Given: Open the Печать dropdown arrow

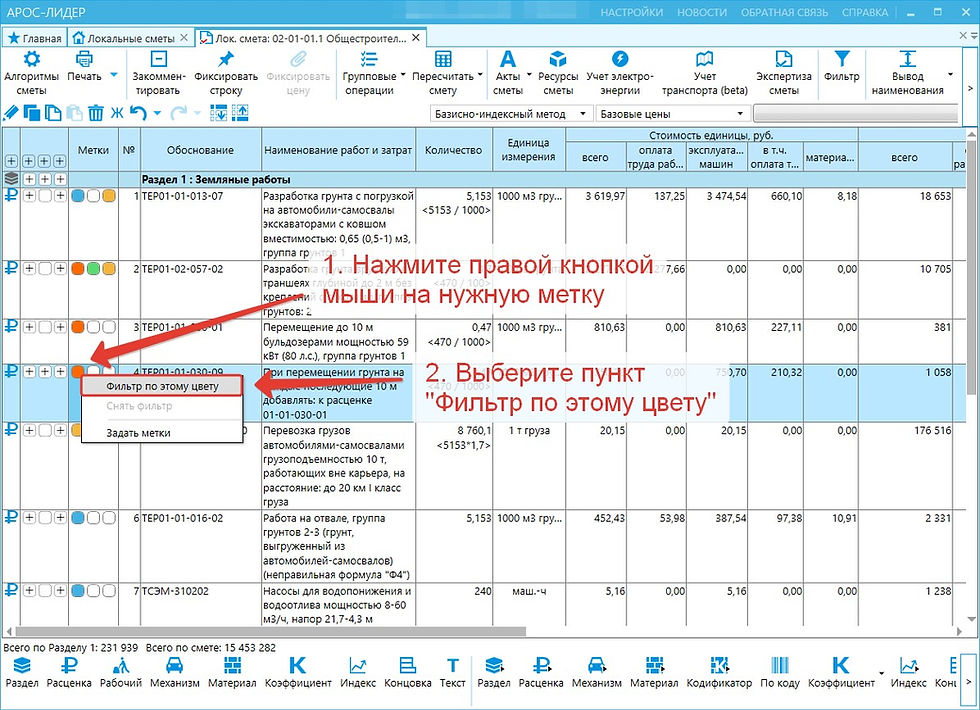Looking at the screenshot, I should pos(114,75).
